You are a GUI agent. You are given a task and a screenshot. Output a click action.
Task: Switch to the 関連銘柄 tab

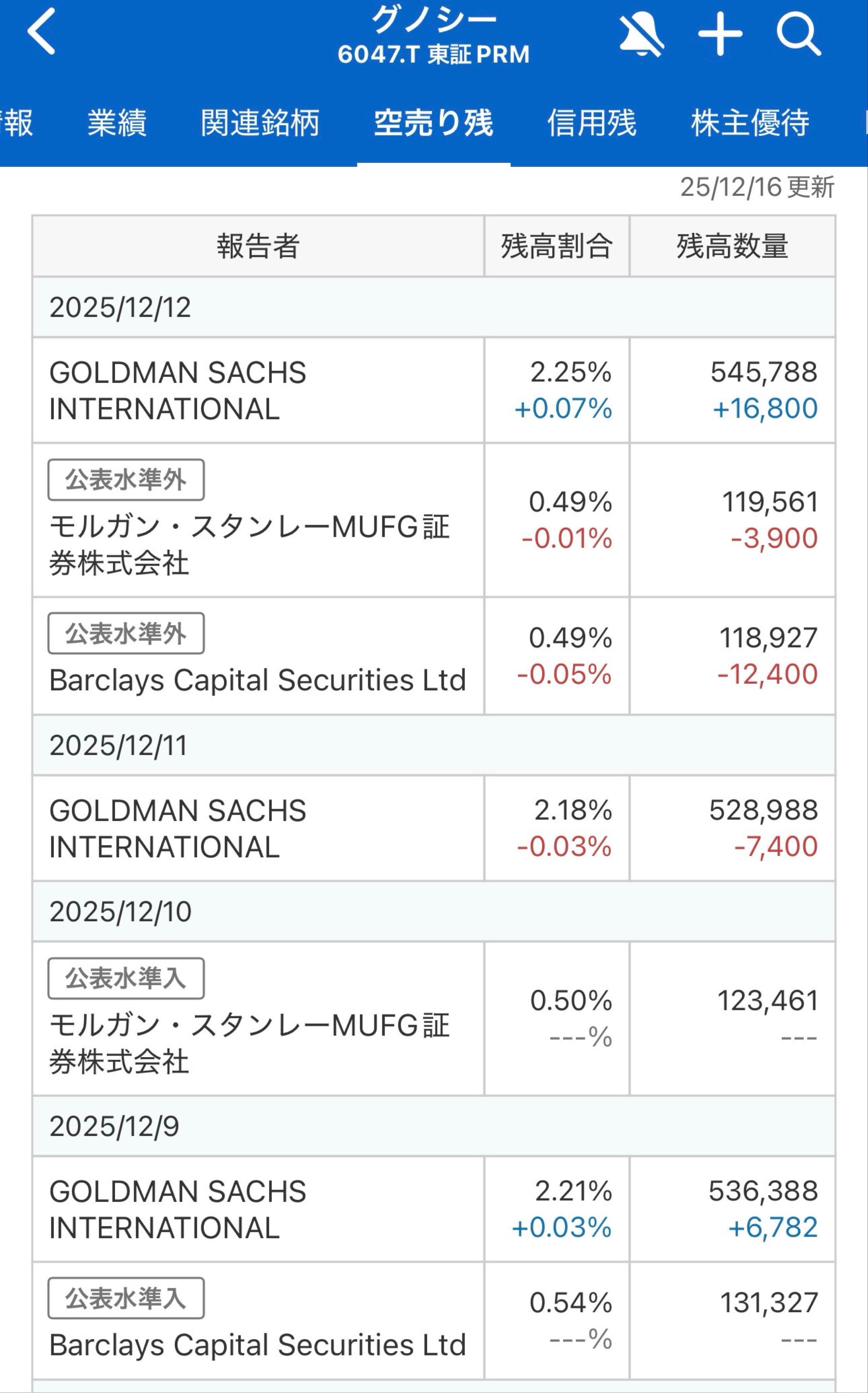(260, 123)
